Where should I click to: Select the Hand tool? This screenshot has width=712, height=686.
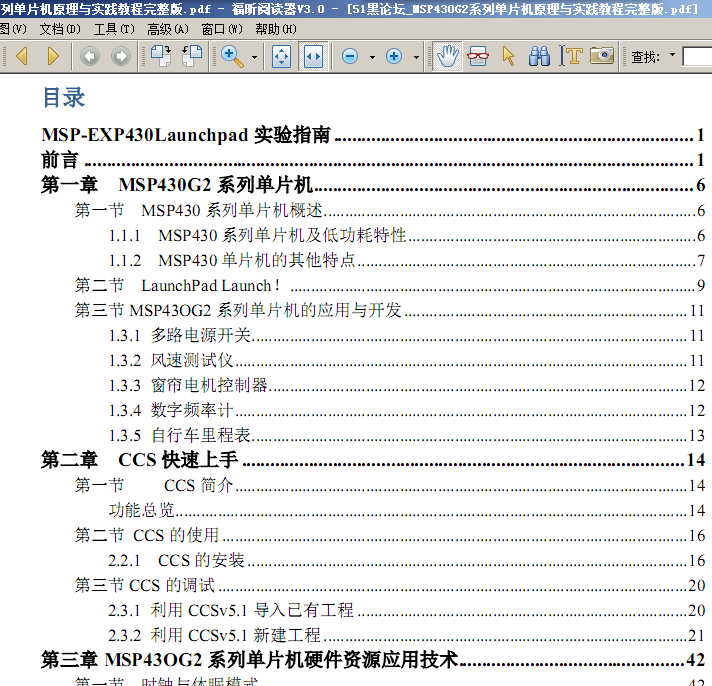[x=447, y=56]
